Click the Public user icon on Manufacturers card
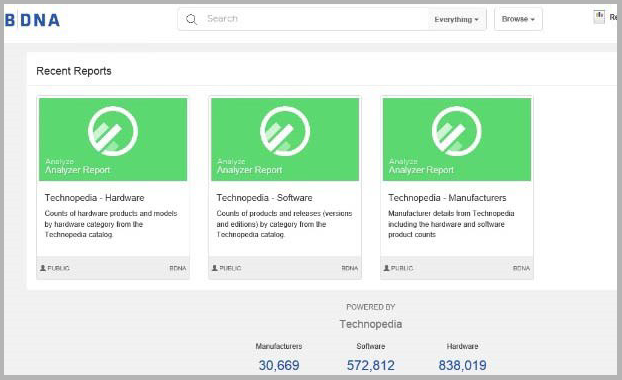The image size is (622, 380). (386, 268)
